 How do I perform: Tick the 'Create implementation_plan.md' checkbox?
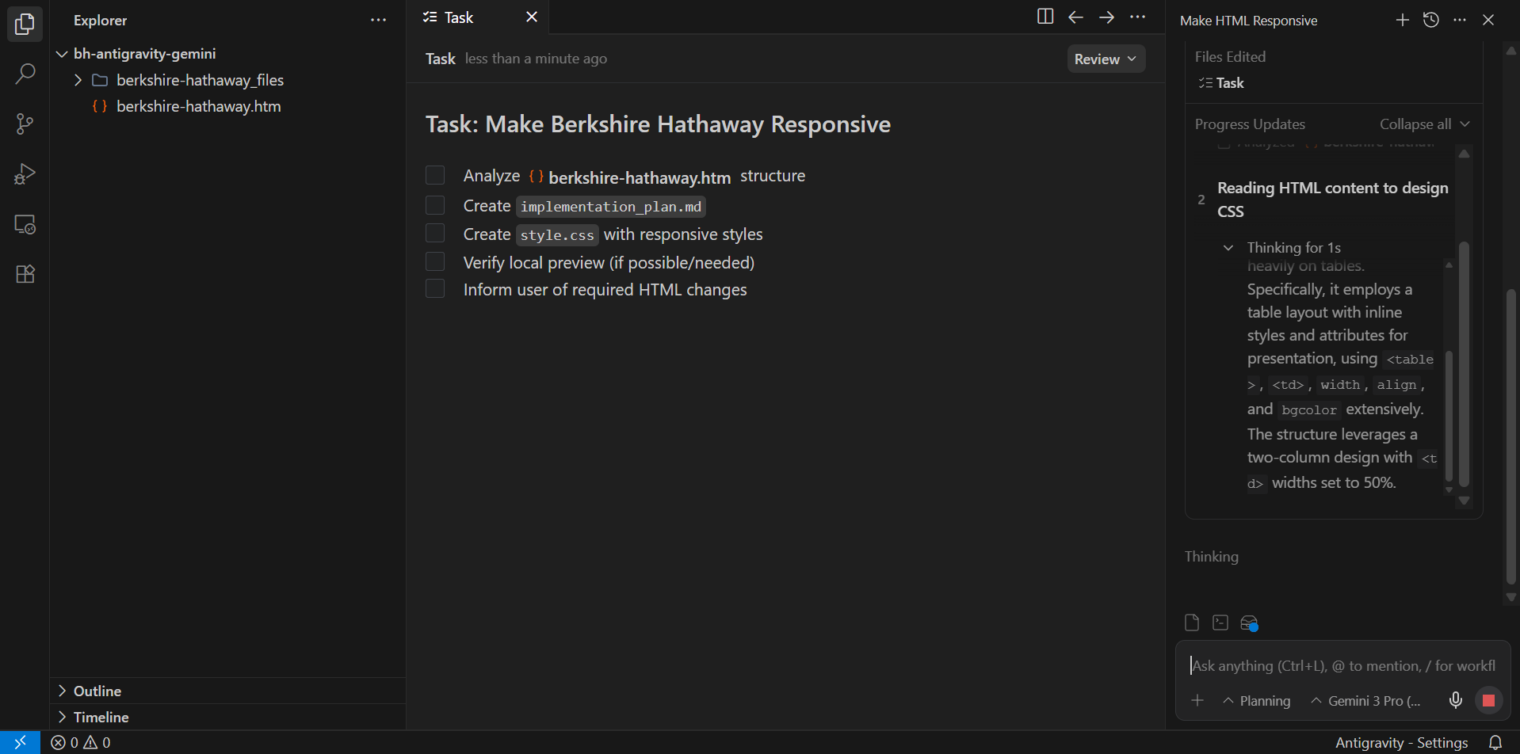click(435, 206)
